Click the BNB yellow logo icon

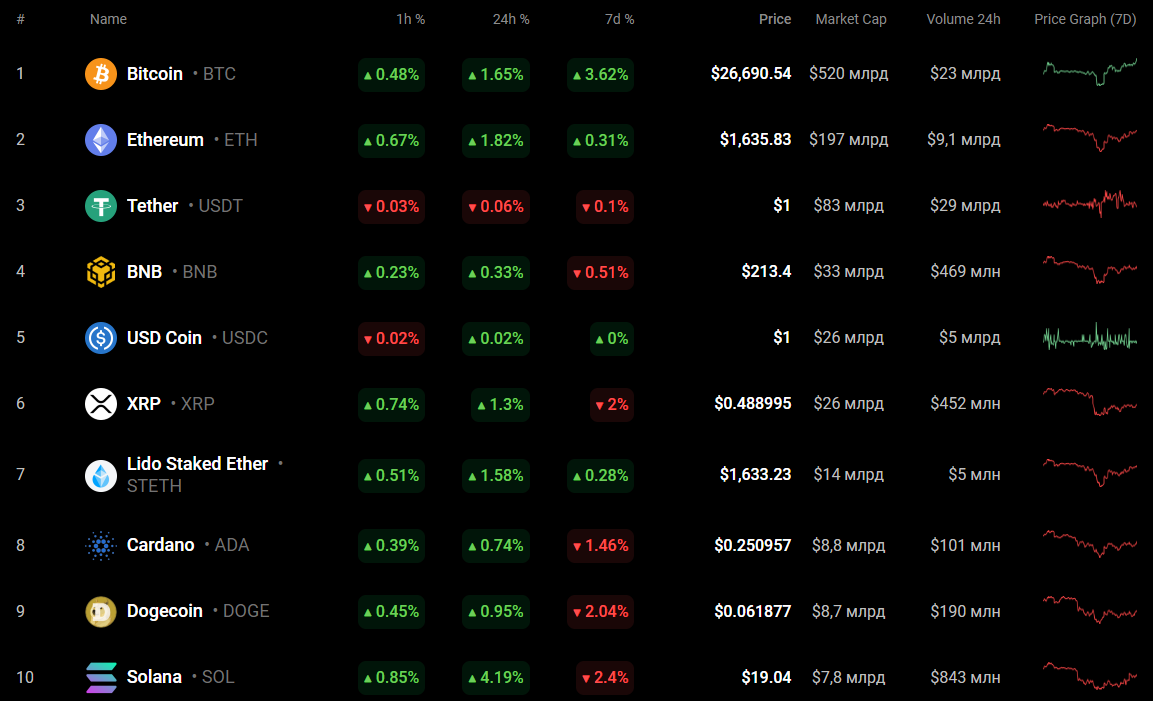coord(101,272)
